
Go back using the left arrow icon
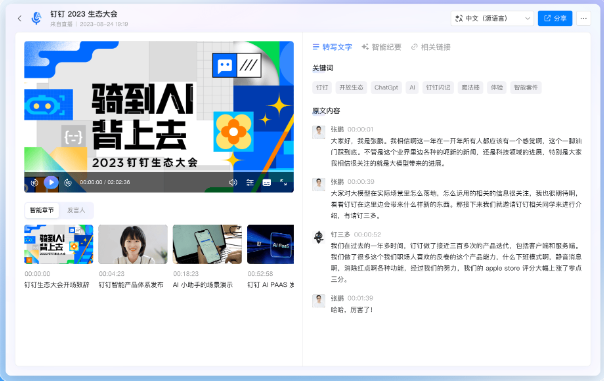coord(20,18)
